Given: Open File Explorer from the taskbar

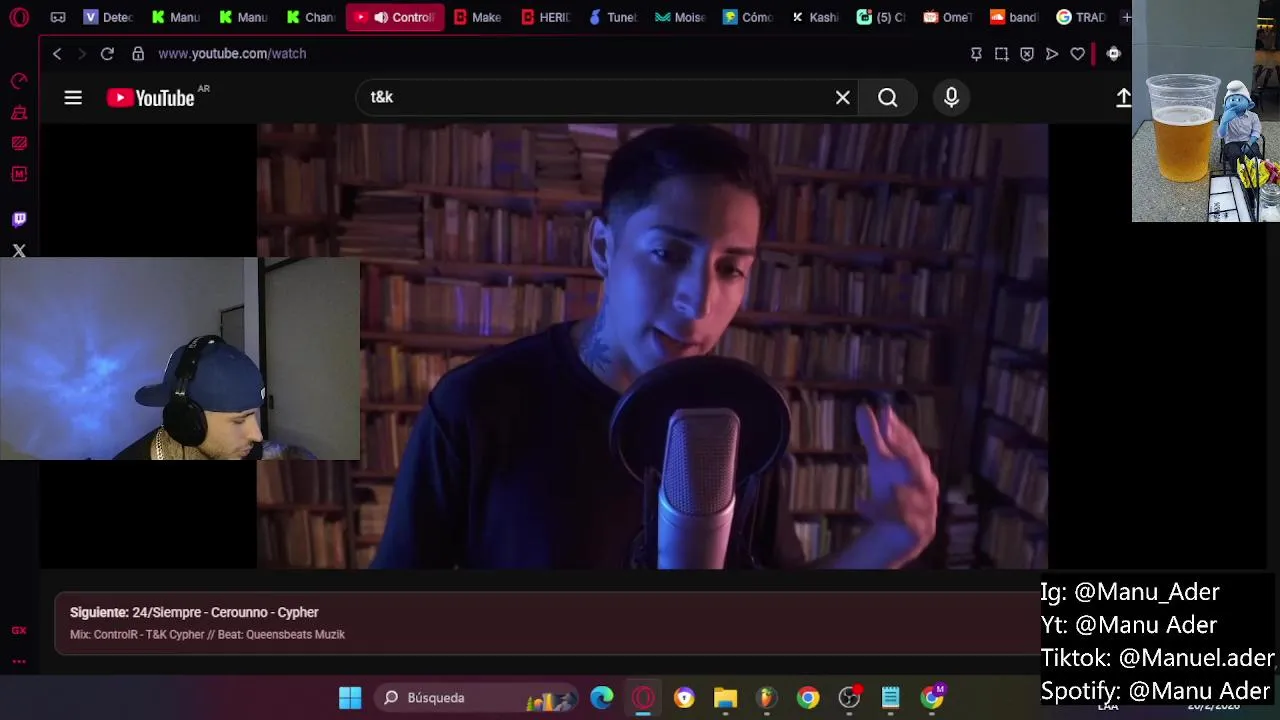Looking at the screenshot, I should [725, 698].
